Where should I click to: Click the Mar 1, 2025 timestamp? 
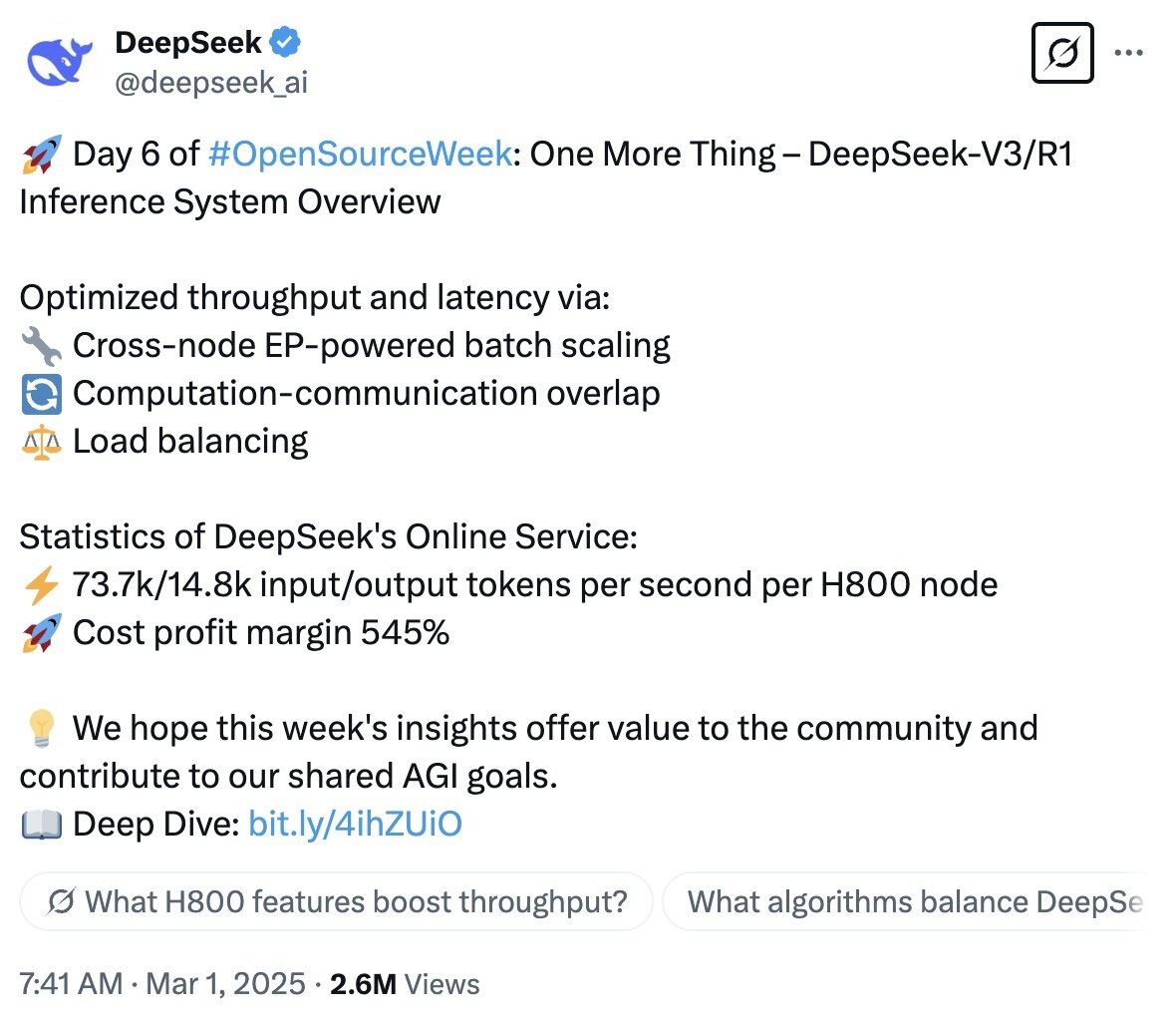(214, 984)
